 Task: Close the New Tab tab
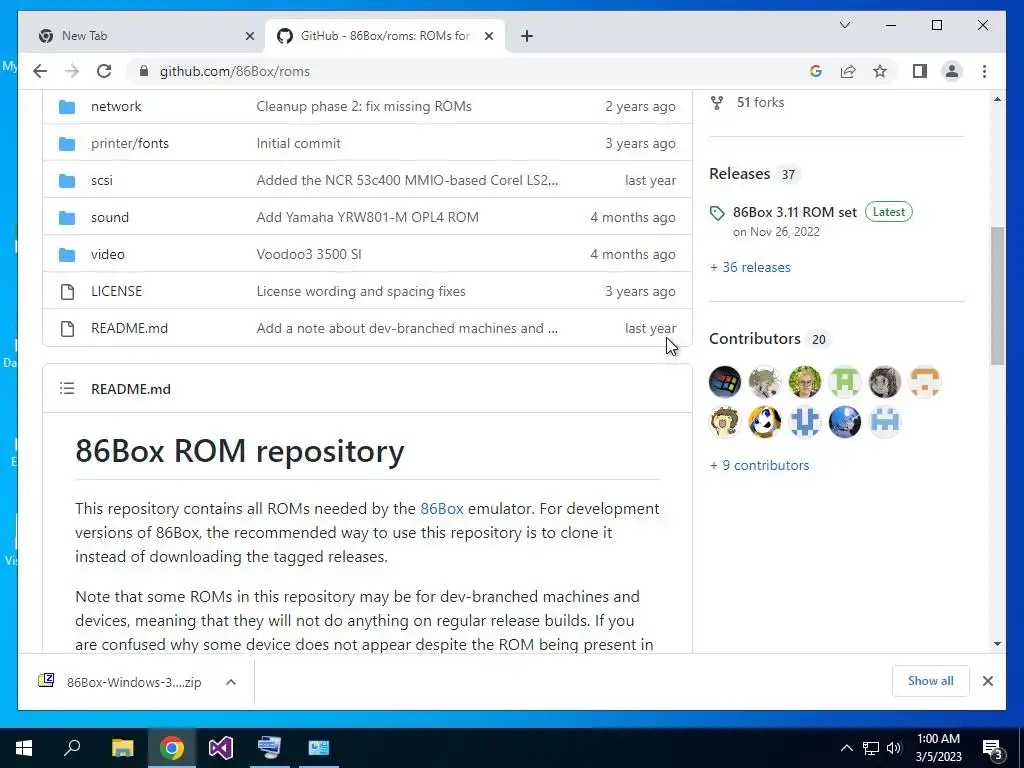tap(249, 36)
